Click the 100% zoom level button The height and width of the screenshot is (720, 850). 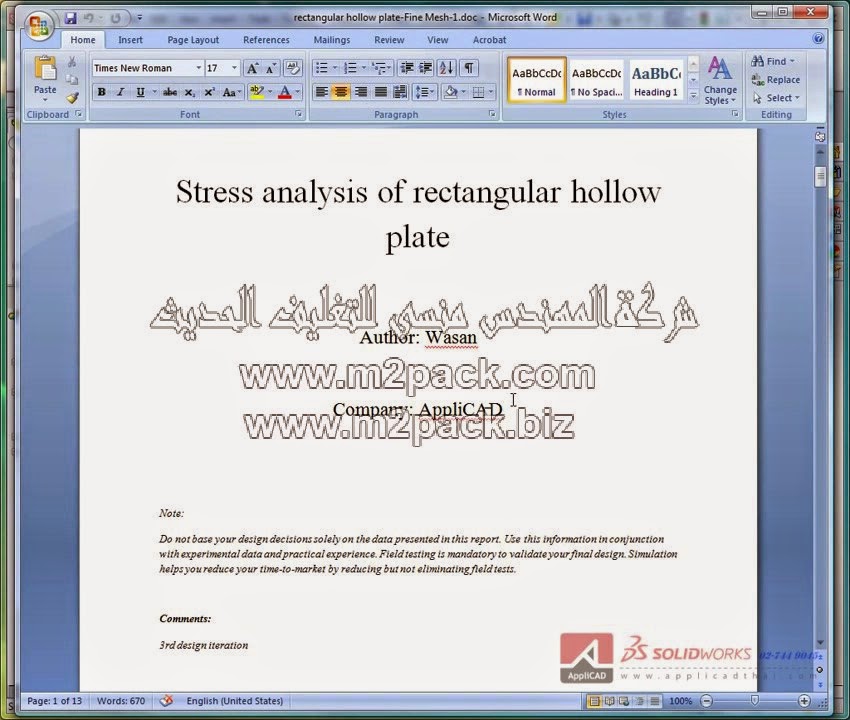(680, 701)
